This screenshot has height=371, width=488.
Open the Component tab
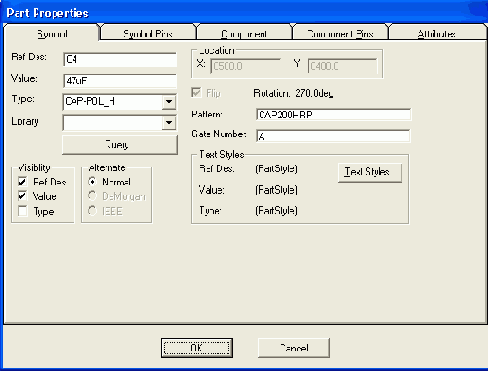pyautogui.click(x=244, y=33)
